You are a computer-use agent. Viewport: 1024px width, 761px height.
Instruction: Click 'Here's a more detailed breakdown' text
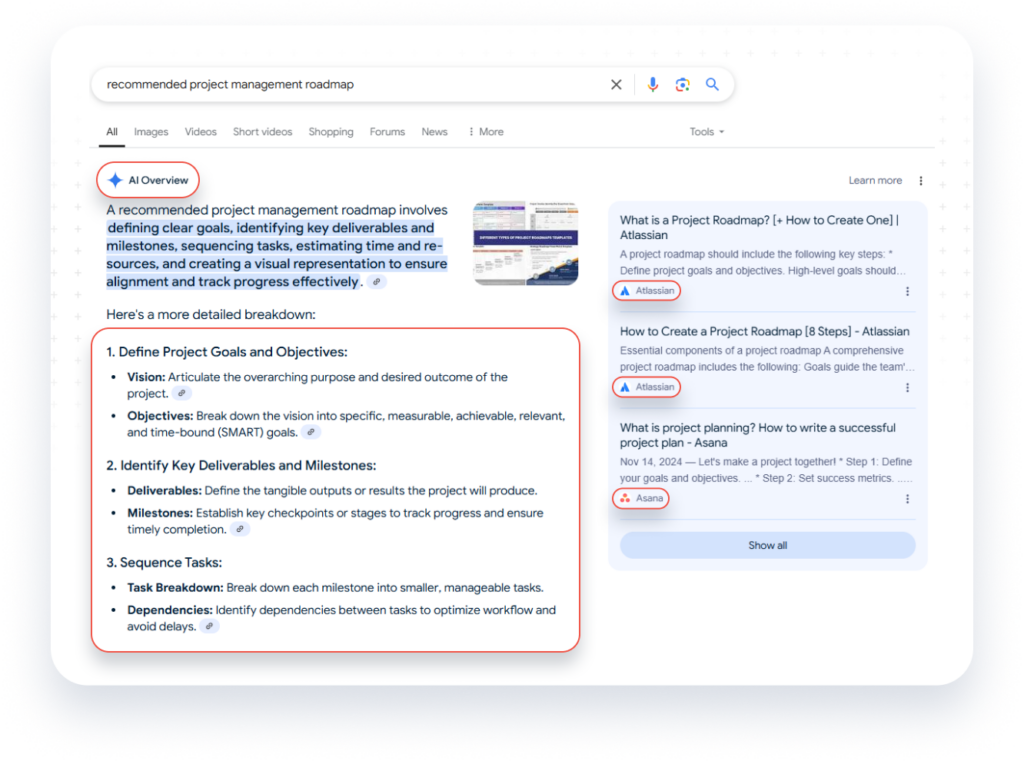(210, 315)
